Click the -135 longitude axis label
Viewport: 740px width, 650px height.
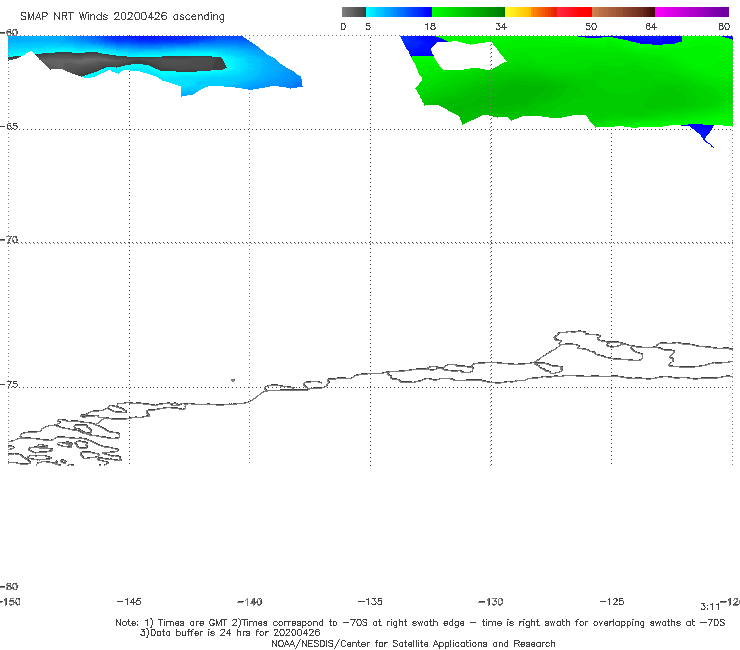click(370, 601)
